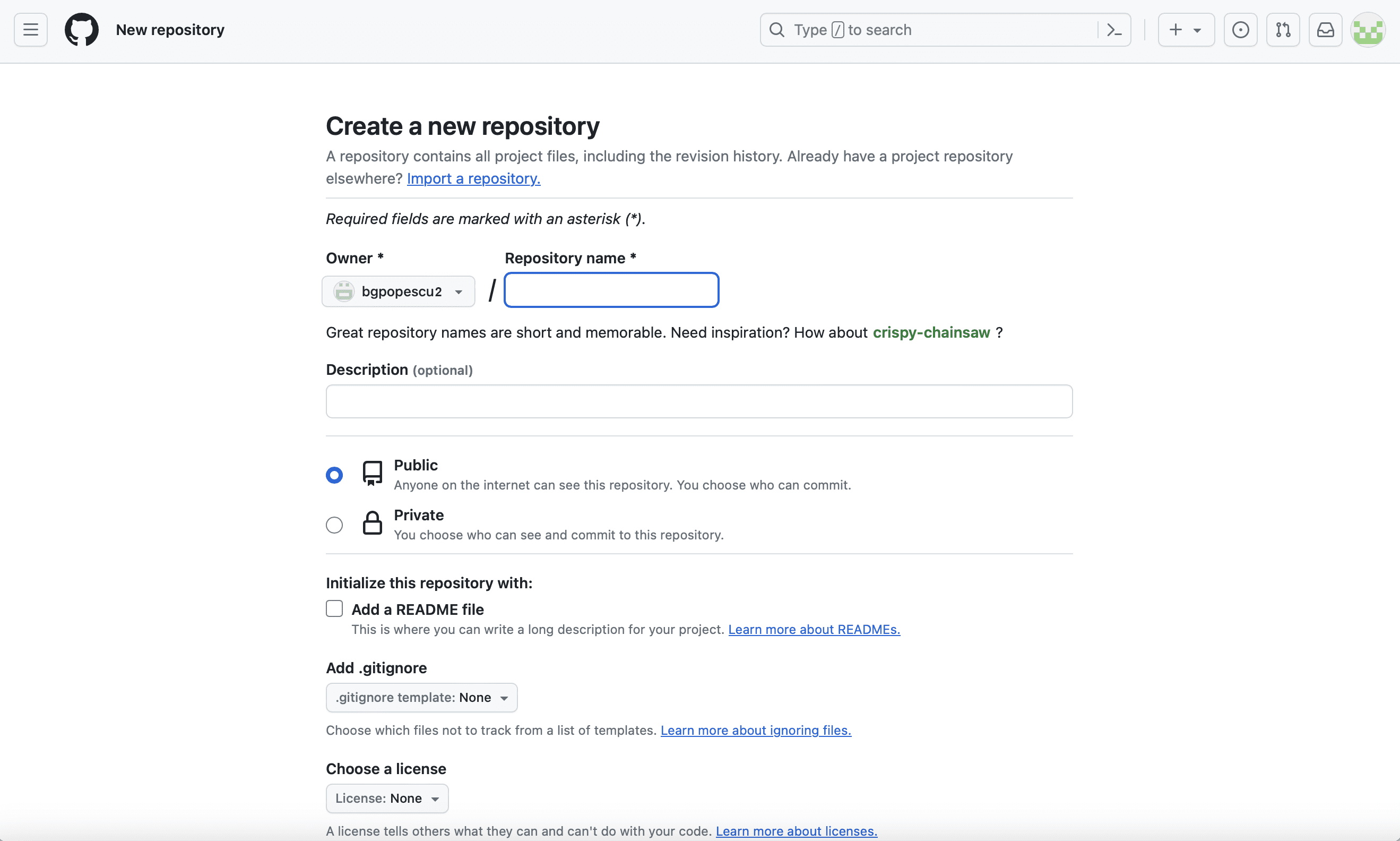
Task: Click the GitHub logo to go home
Action: tap(82, 30)
